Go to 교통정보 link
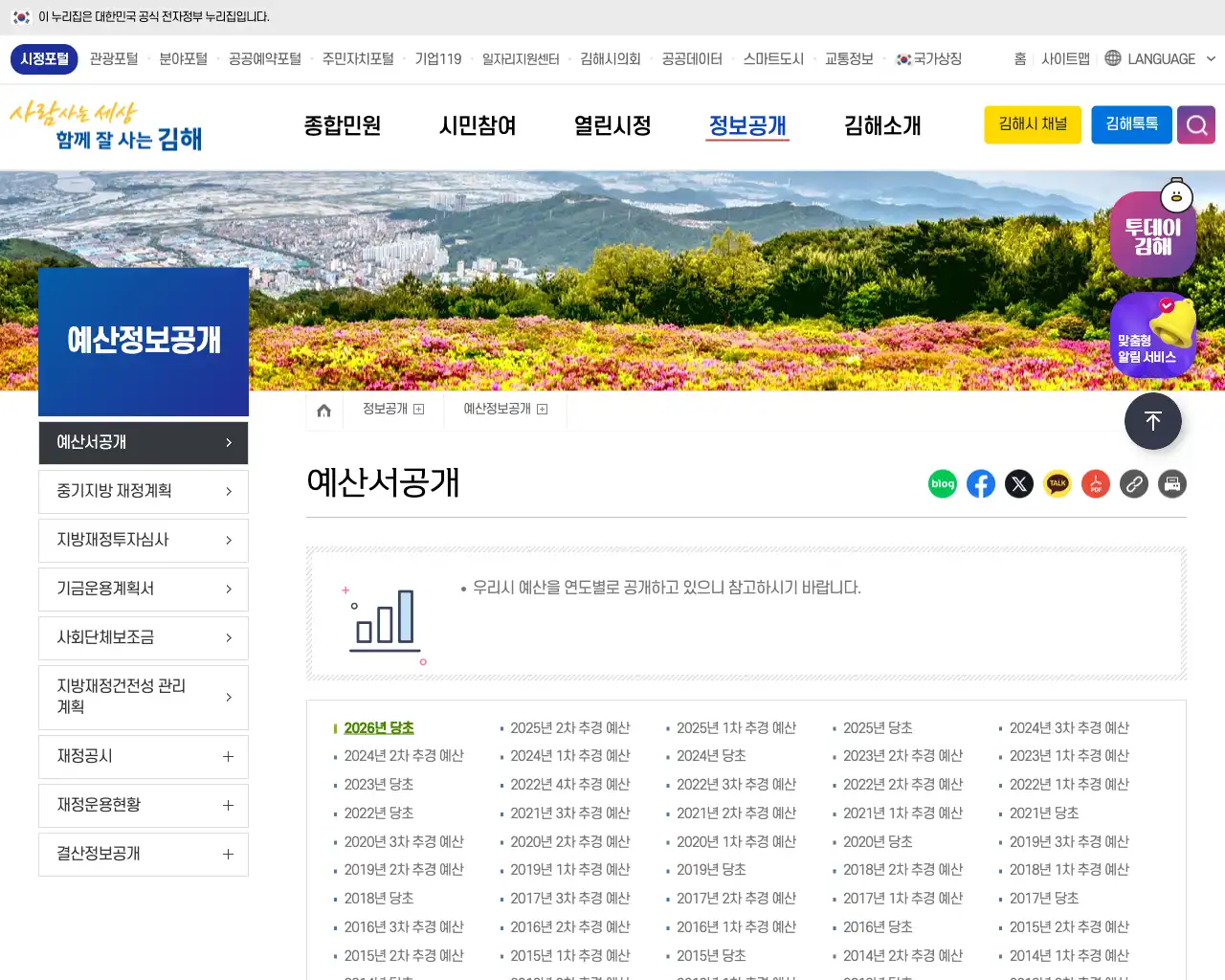This screenshot has height=980, width=1225. coord(849,59)
